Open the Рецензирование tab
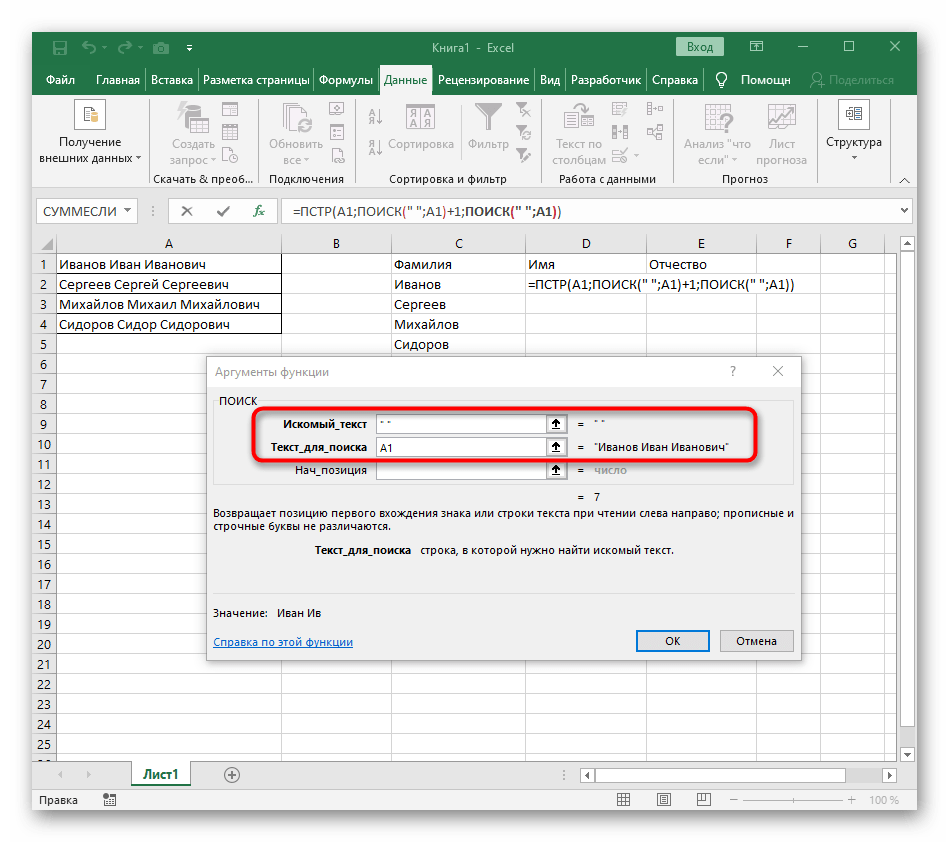This screenshot has height=842, width=949. tap(484, 80)
